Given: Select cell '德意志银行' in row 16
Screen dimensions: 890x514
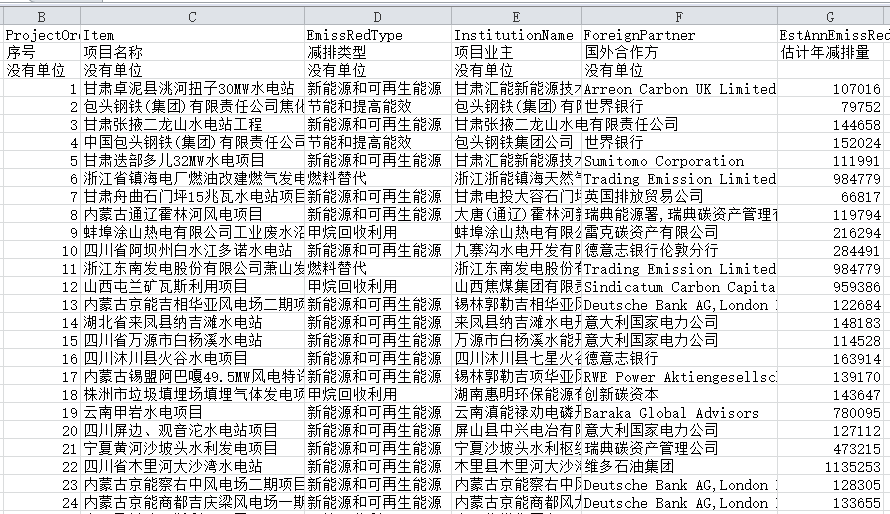Looking at the screenshot, I should pyautogui.click(x=679, y=359).
